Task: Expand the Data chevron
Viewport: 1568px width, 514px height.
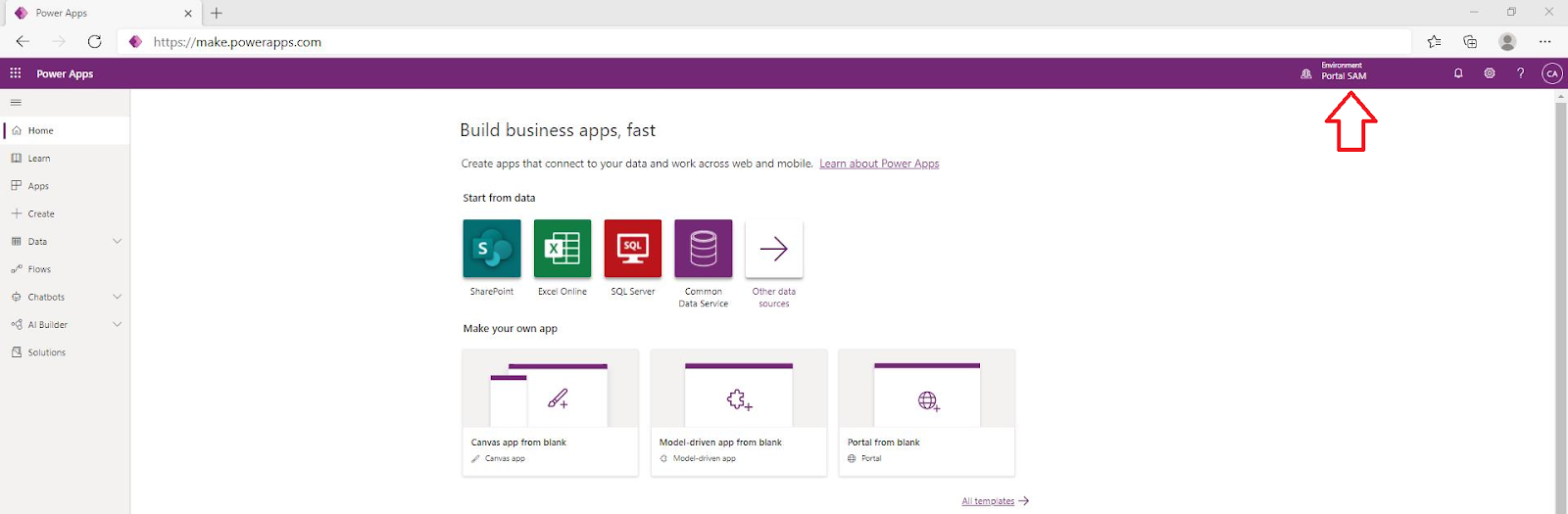Action: point(118,242)
